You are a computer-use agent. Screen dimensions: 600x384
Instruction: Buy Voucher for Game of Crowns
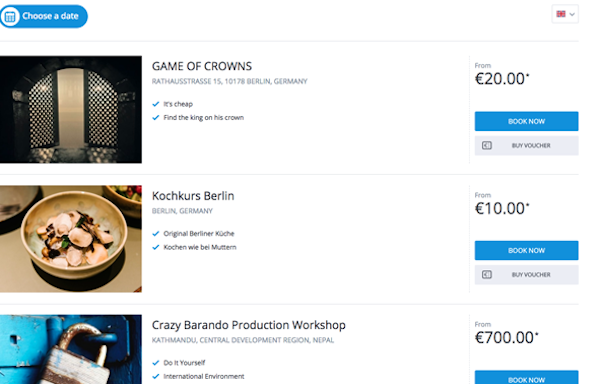coord(527,146)
